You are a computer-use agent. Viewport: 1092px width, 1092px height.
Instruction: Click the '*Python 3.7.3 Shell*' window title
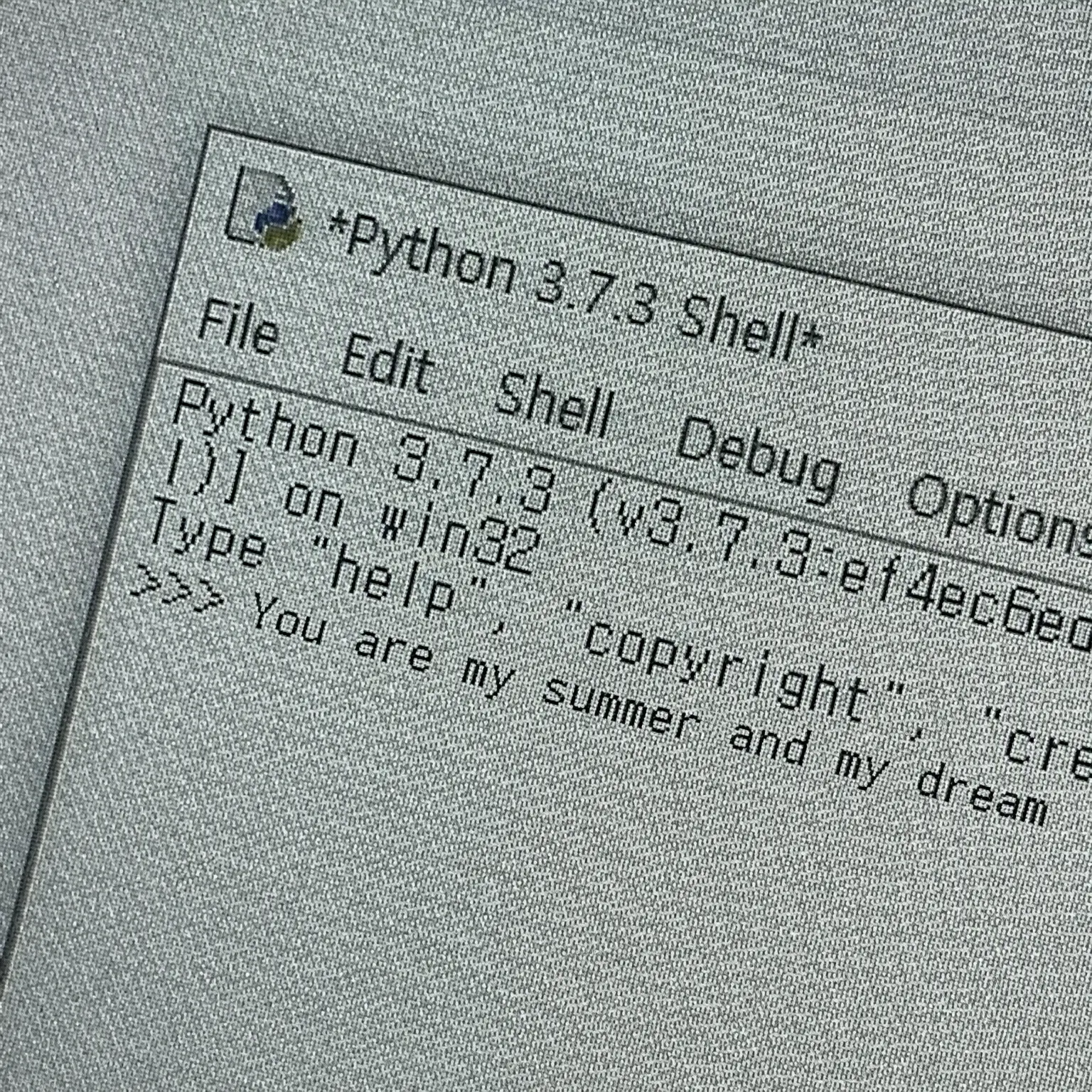pyautogui.click(x=574, y=285)
